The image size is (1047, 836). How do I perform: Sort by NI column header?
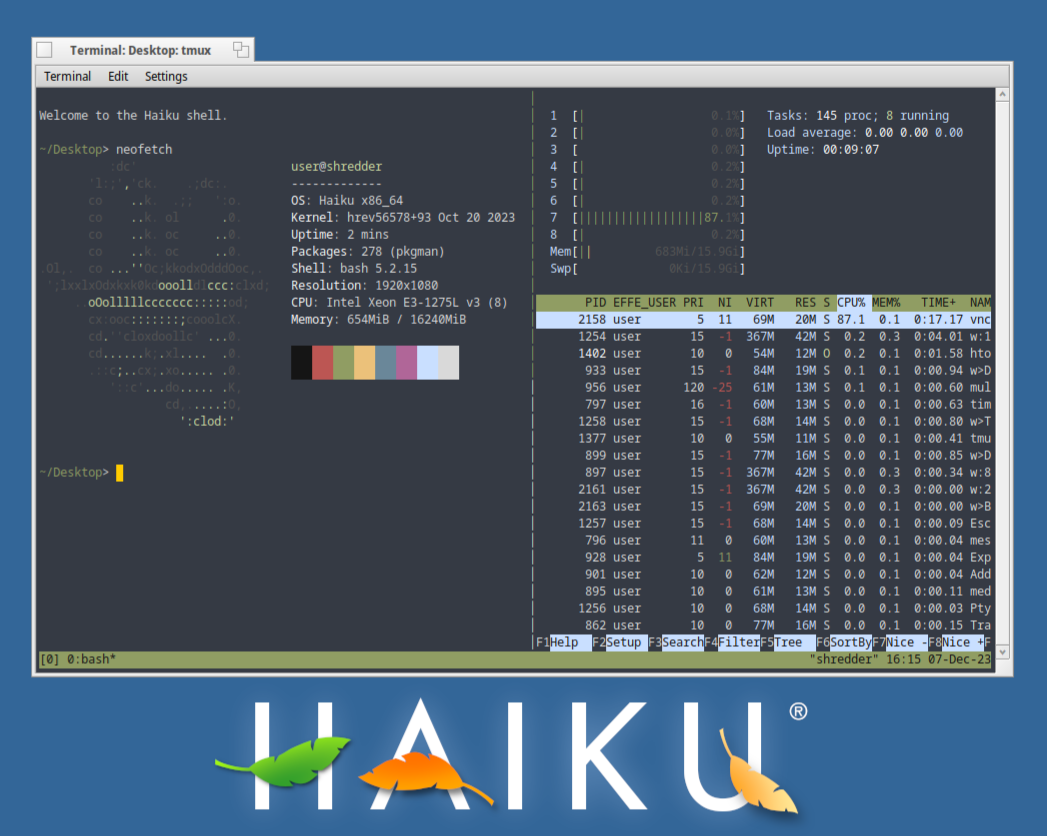tap(724, 302)
